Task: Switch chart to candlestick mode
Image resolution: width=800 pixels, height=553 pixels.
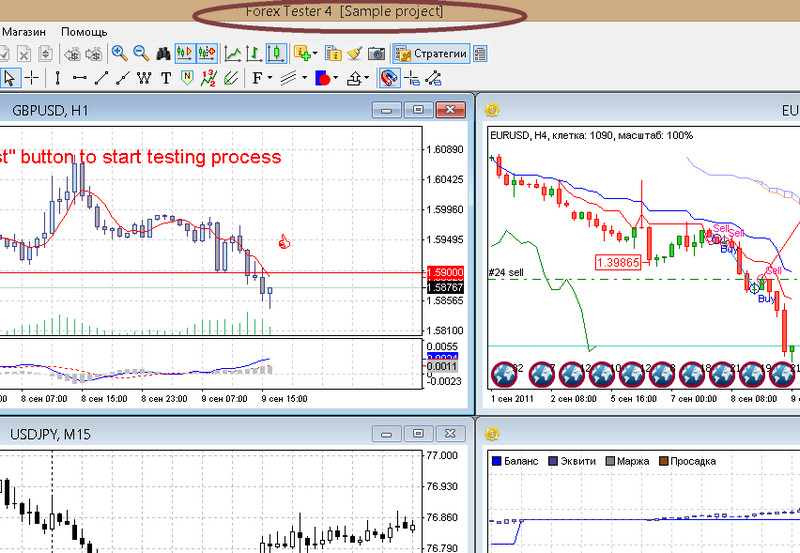Action: [276, 53]
